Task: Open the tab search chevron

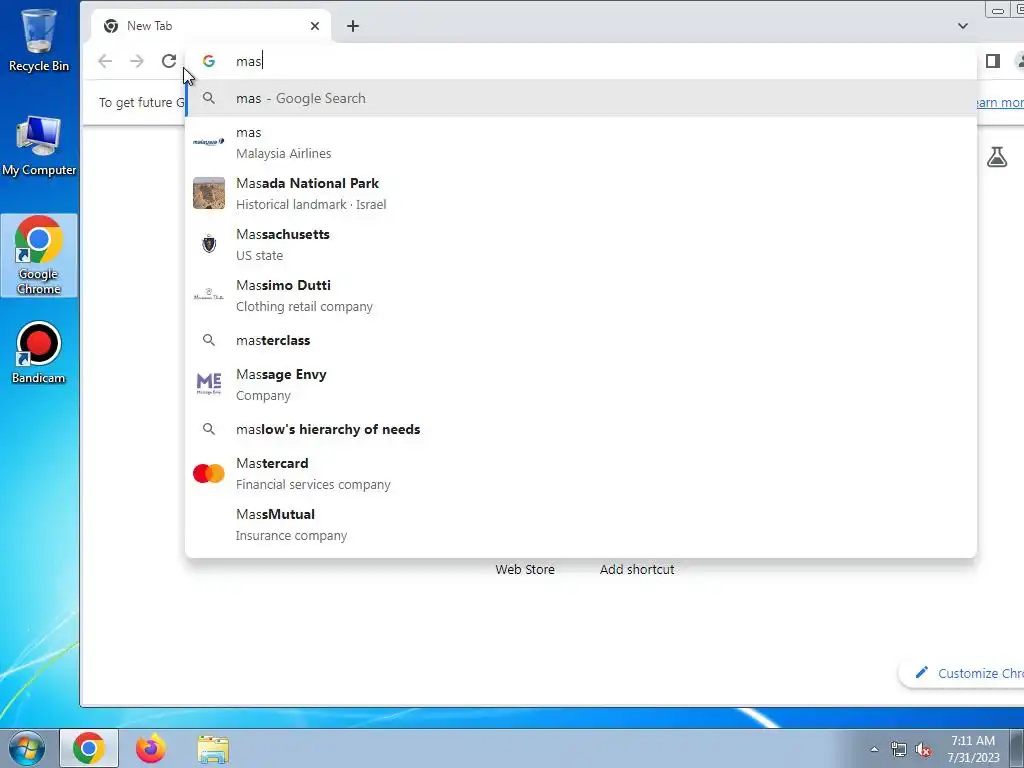Action: 963,25
